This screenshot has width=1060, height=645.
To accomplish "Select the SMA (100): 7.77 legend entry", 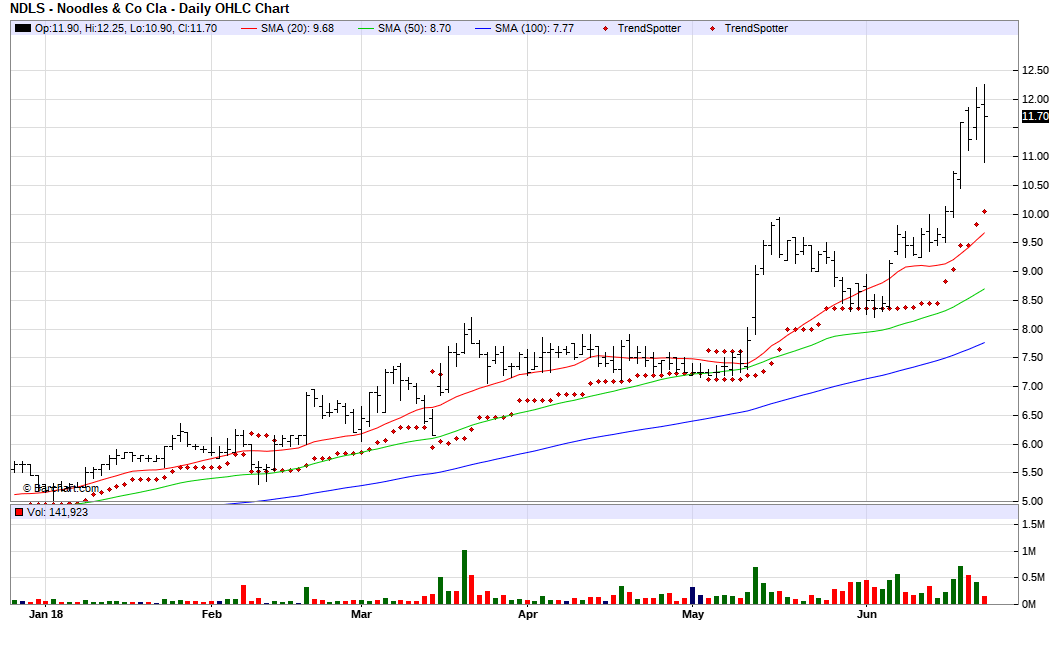I will tap(525, 28).
